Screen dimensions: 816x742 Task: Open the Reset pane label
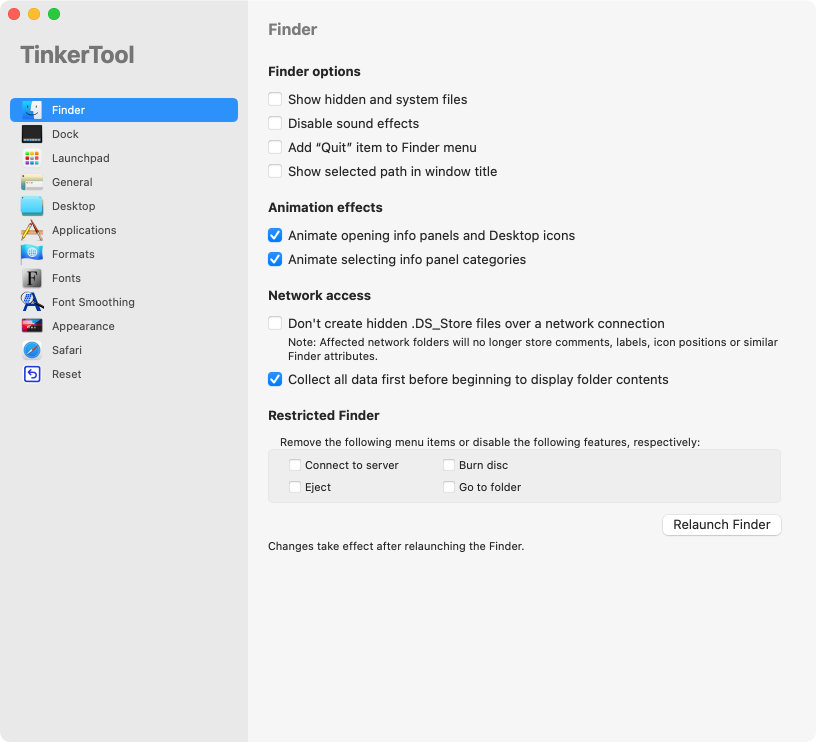click(66, 374)
